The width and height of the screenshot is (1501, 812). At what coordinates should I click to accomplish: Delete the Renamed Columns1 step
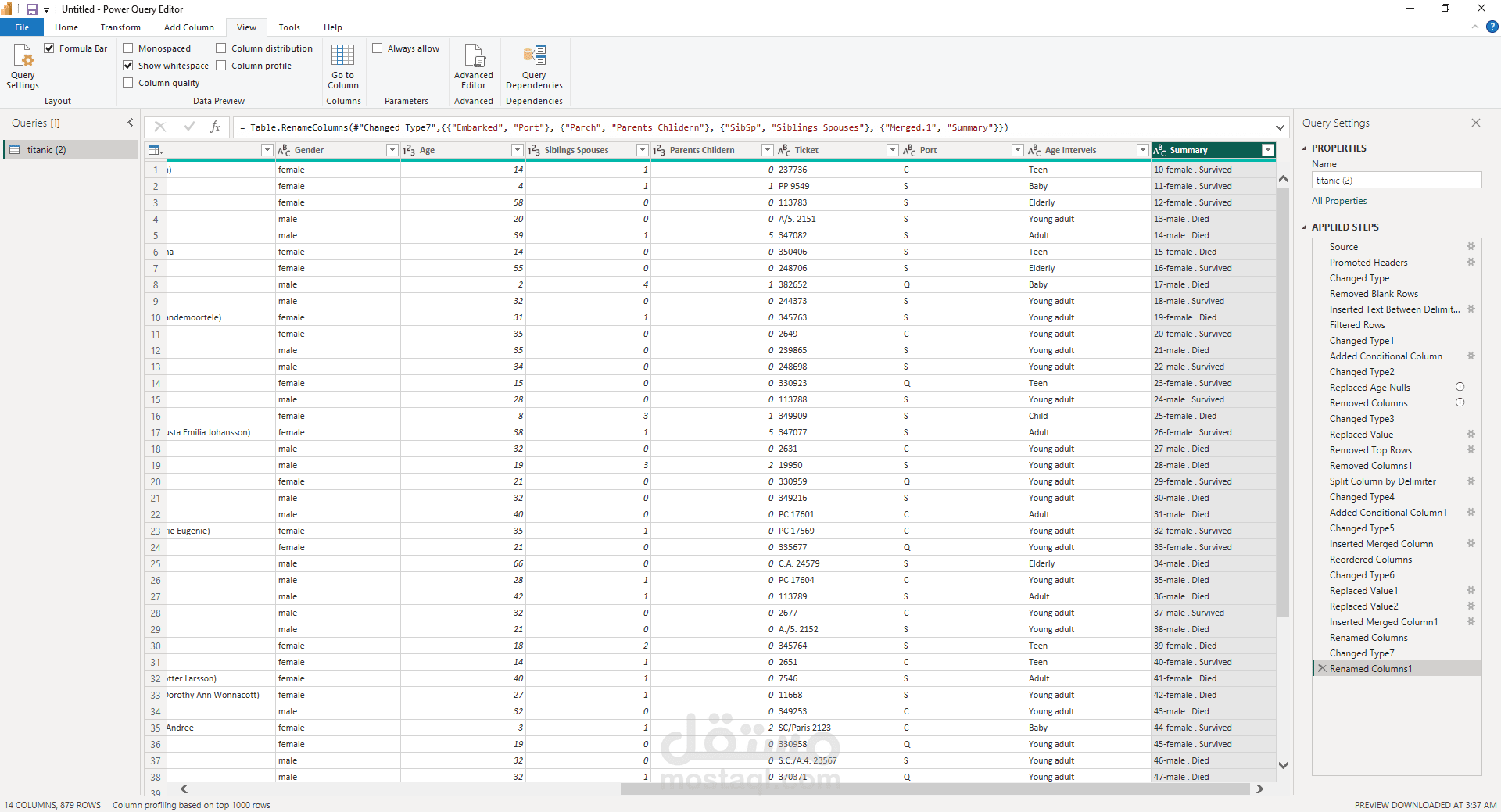click(1322, 669)
